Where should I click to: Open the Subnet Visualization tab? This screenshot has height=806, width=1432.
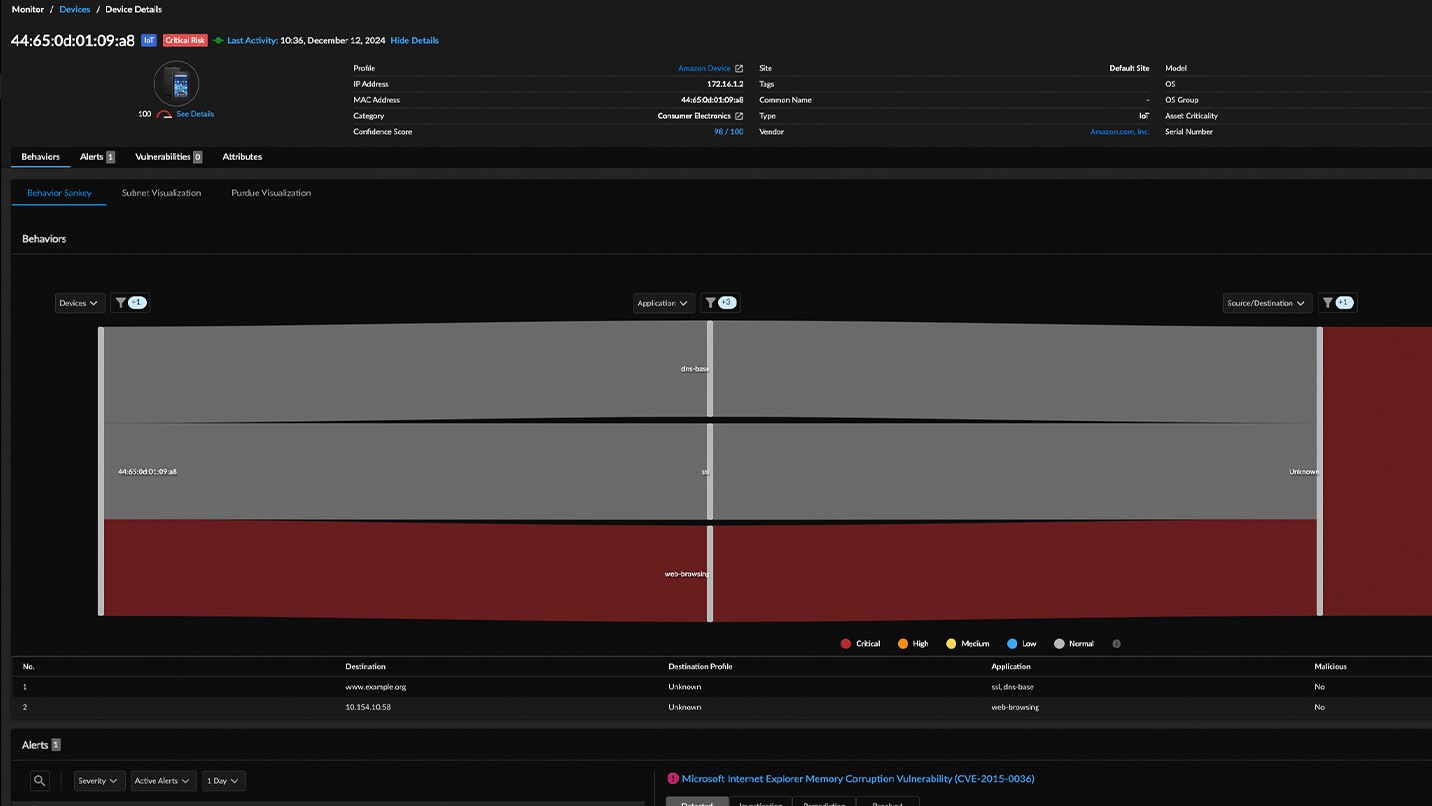161,193
